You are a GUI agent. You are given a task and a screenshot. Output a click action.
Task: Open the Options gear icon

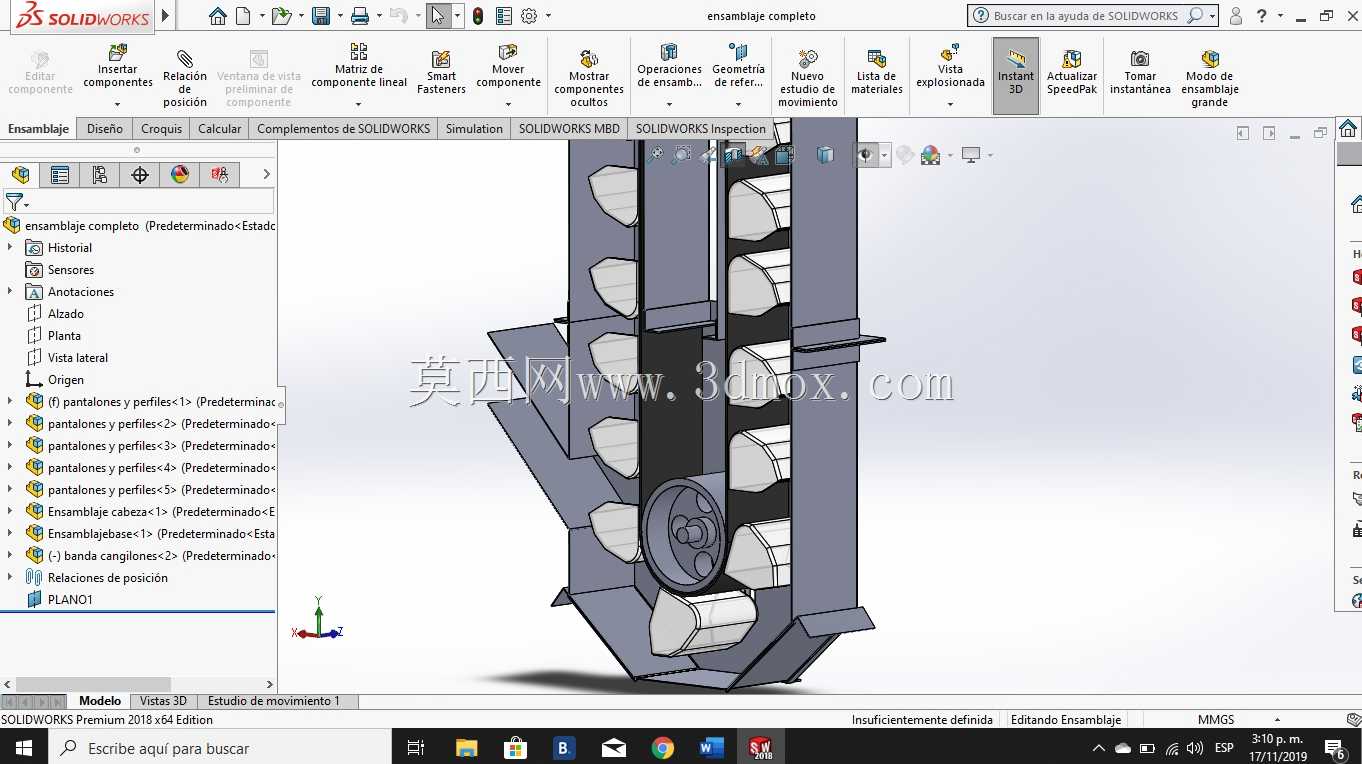point(529,16)
